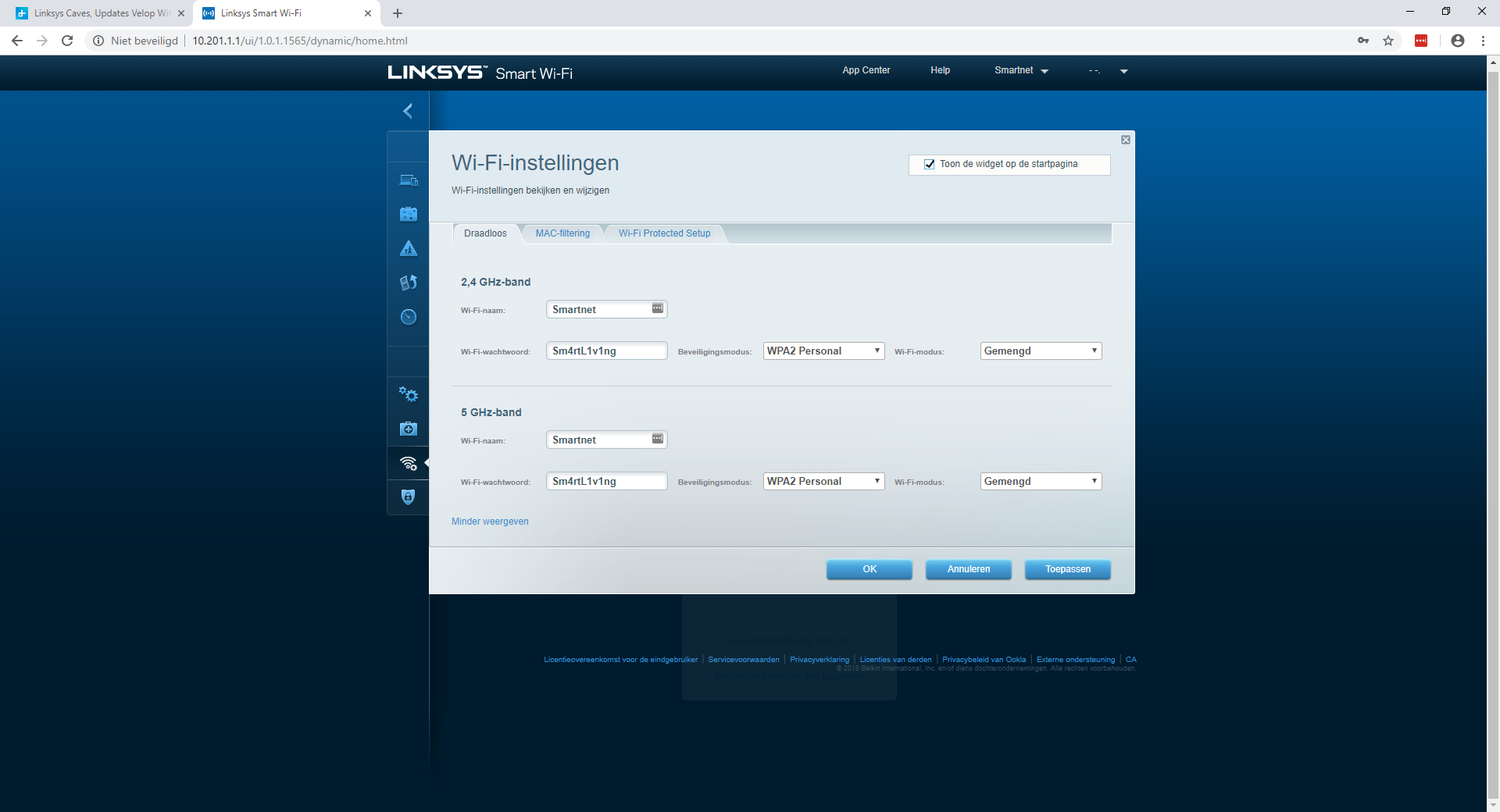This screenshot has height=812, width=1500.
Task: Open Help in the header
Action: [941, 70]
